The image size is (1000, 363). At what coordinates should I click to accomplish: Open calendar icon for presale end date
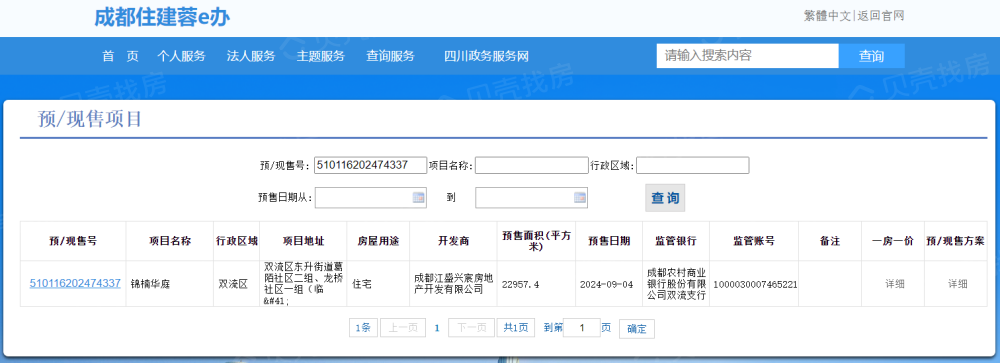pyautogui.click(x=580, y=198)
